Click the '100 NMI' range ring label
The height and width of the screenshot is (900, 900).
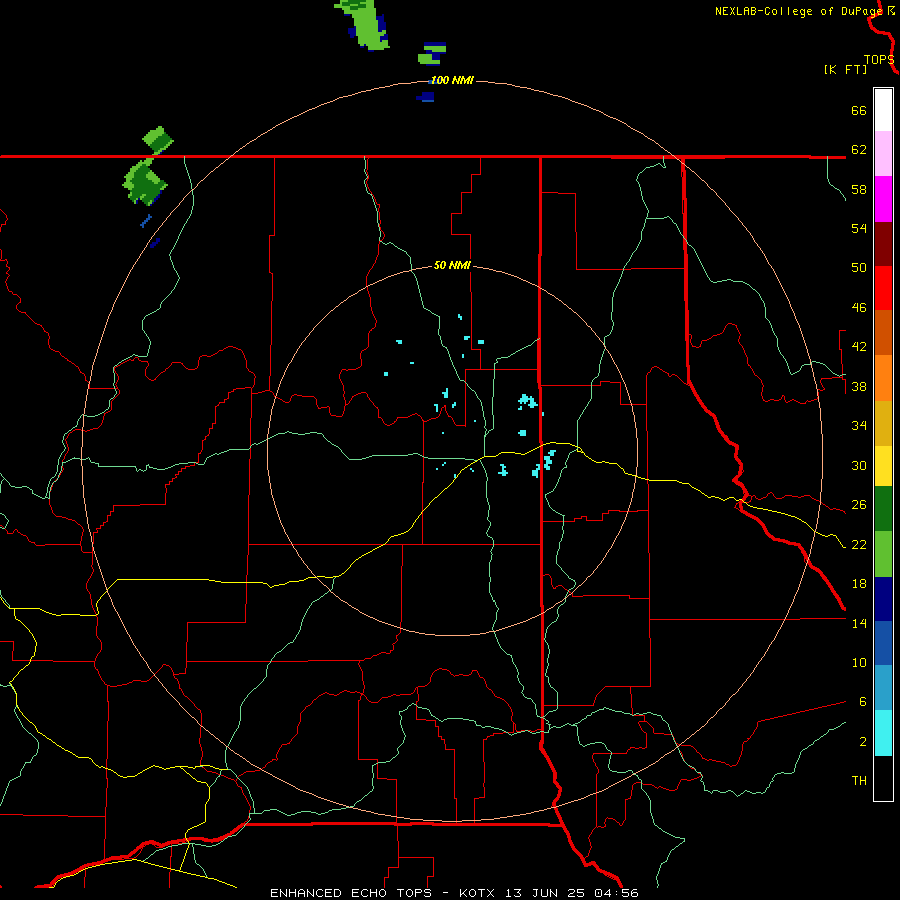(x=452, y=80)
